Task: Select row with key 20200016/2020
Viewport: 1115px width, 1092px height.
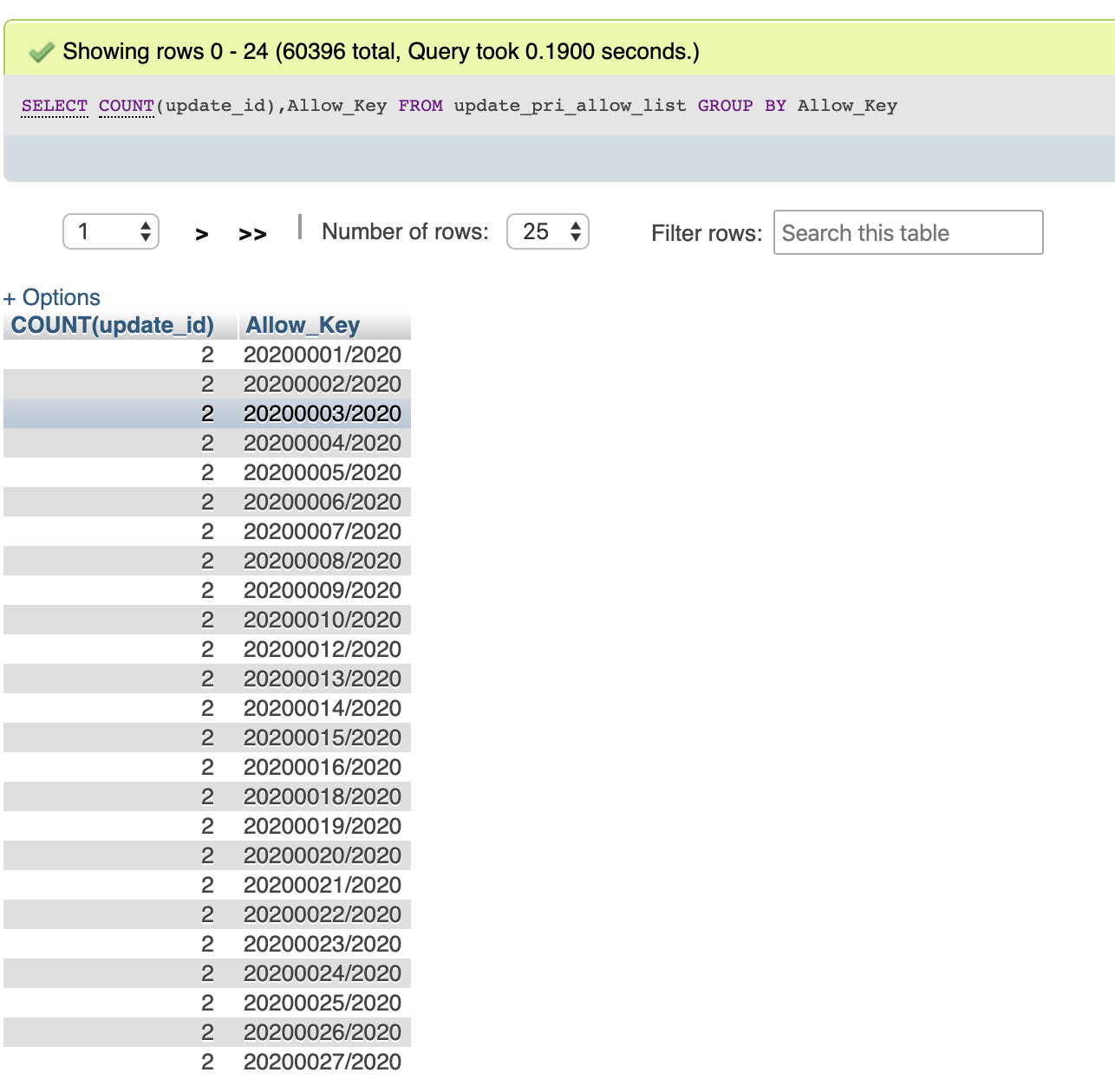Action: pyautogui.click(x=207, y=767)
